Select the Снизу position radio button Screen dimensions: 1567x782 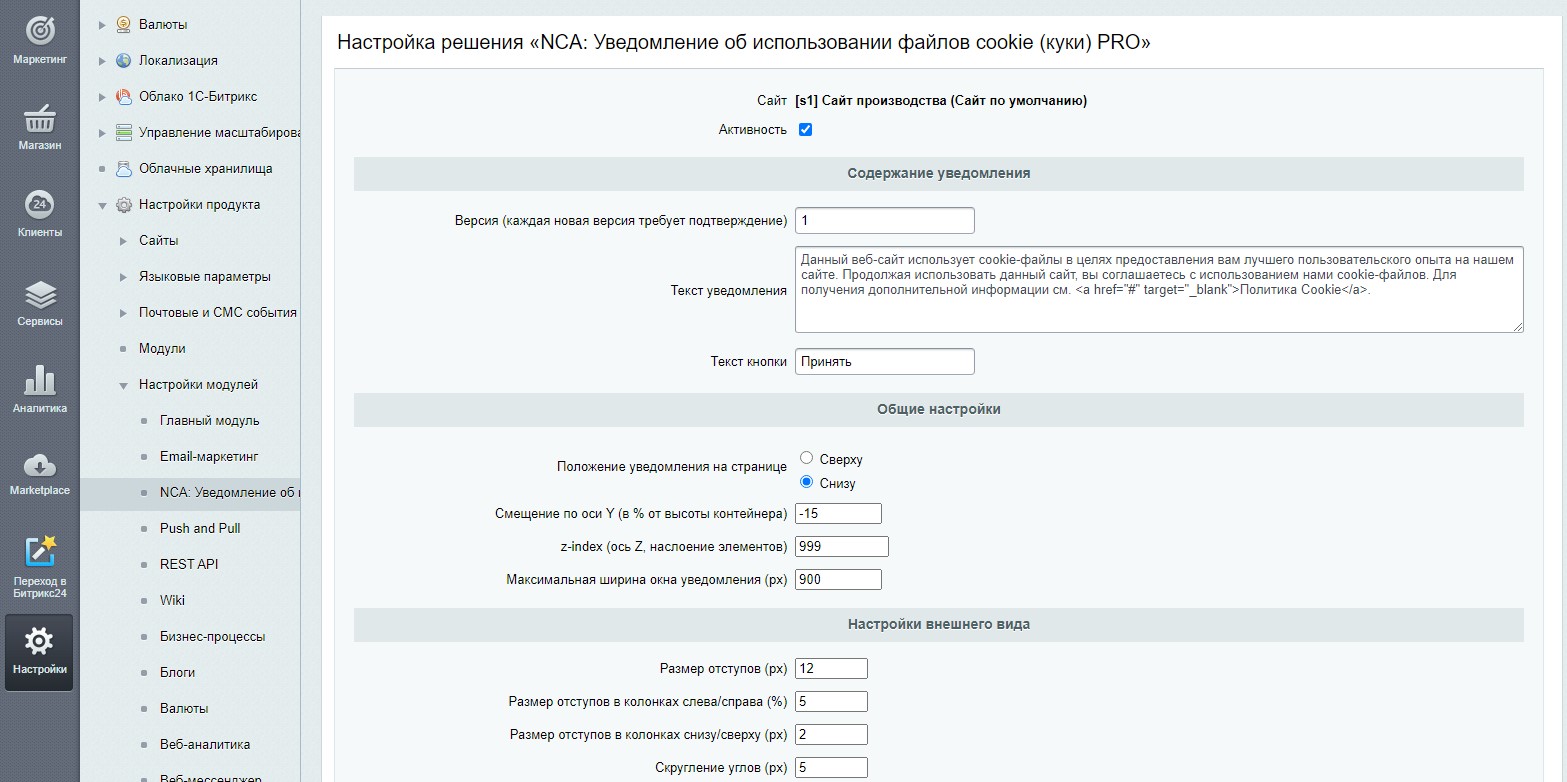pyautogui.click(x=806, y=482)
